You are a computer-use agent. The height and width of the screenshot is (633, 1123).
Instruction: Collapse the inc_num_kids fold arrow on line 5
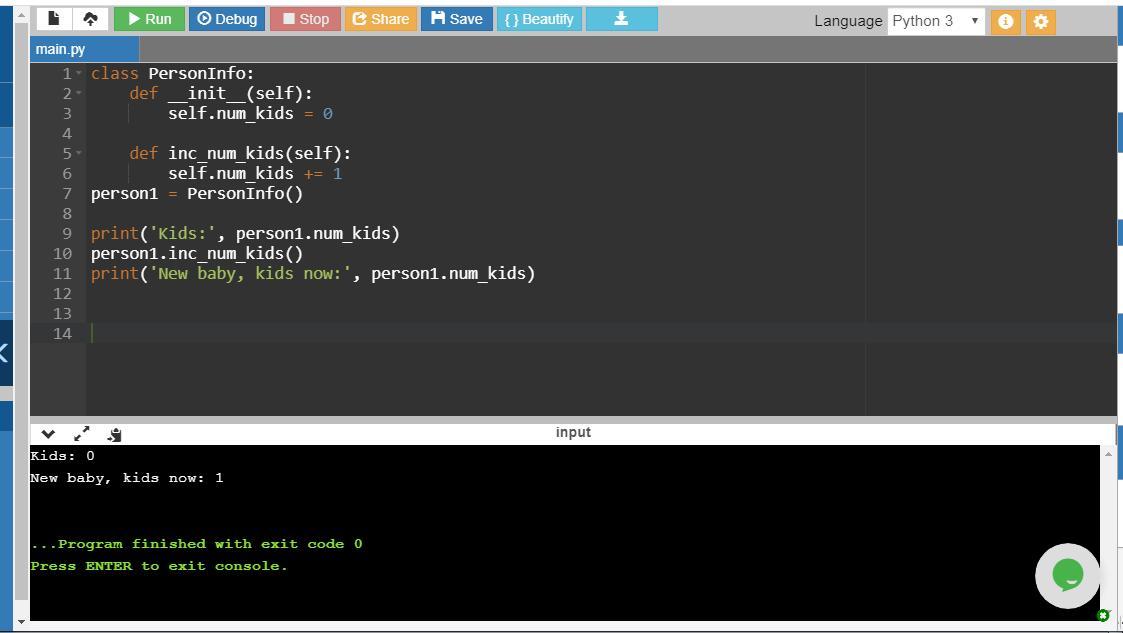pos(79,154)
